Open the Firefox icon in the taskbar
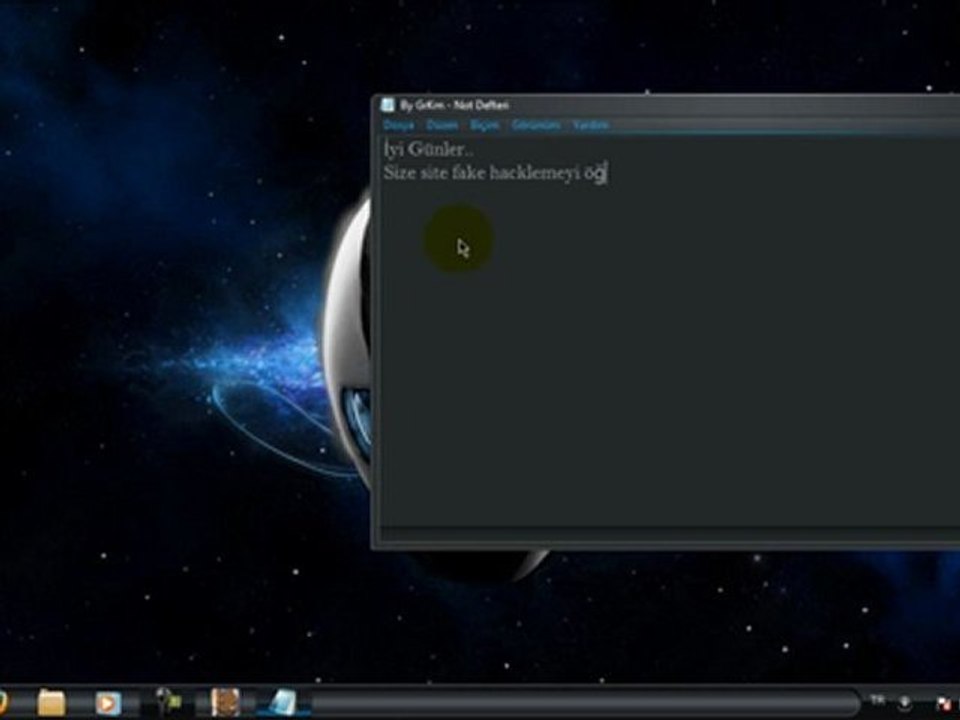Viewport: 960px width, 720px height. 2,703
